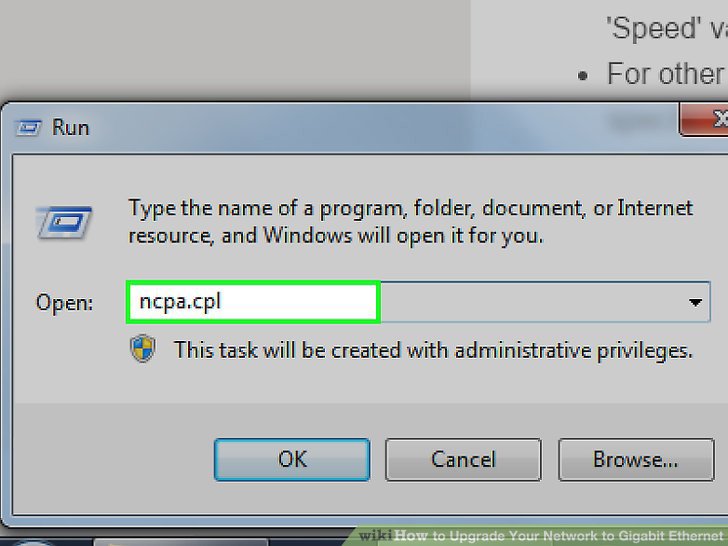Viewport: 728px width, 546px height.
Task: Click the Run icon in title bar
Action: pyautogui.click(x=31, y=128)
